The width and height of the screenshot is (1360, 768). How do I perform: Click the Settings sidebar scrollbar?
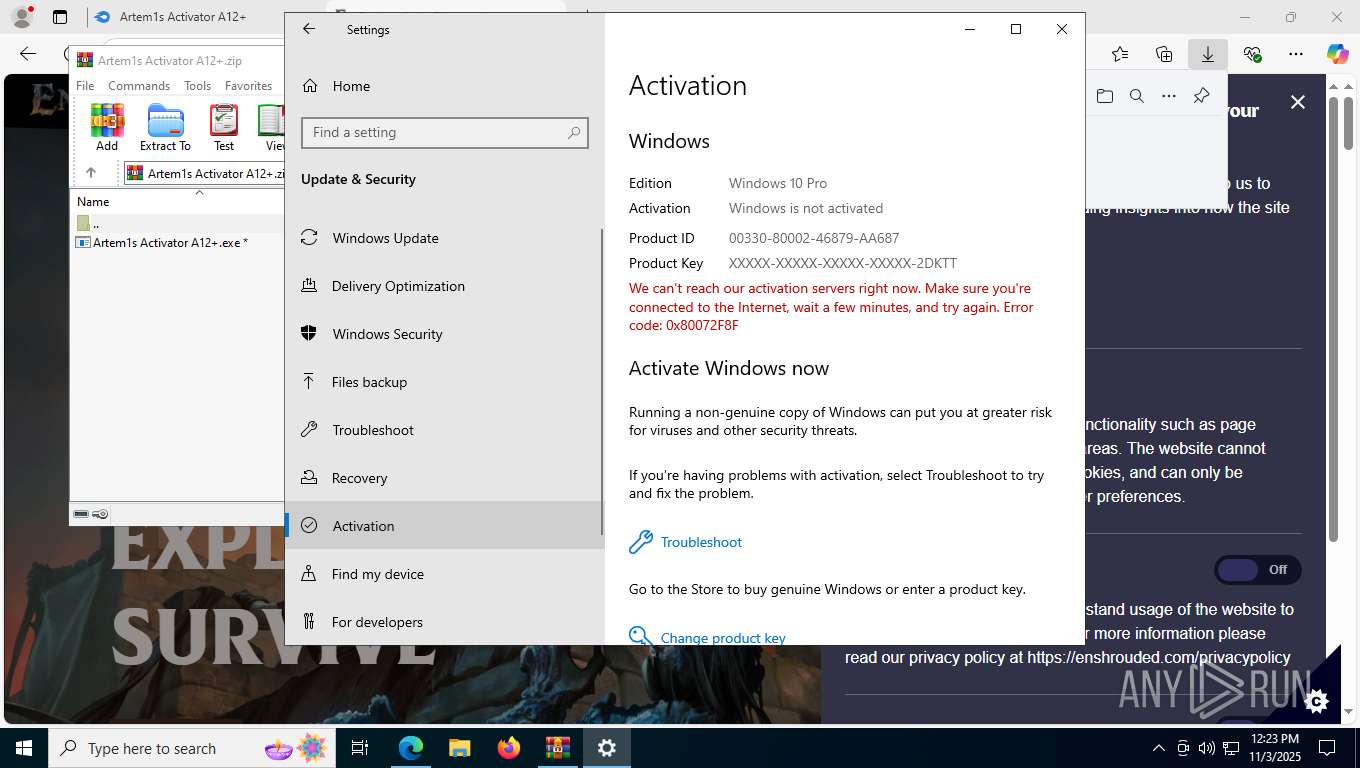coord(601,380)
